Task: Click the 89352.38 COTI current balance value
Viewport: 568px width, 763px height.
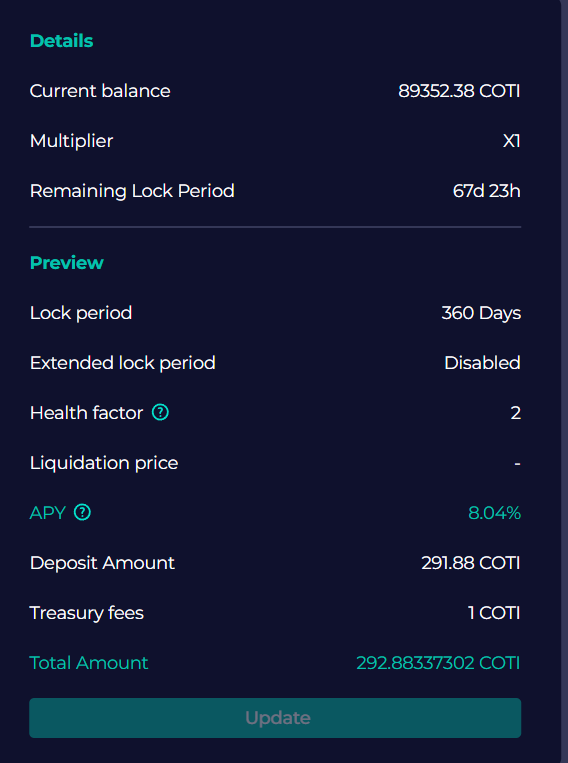Action: coord(459,91)
